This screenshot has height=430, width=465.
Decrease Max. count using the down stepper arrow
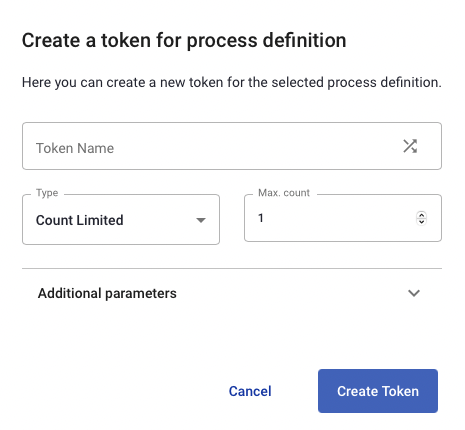click(x=422, y=221)
